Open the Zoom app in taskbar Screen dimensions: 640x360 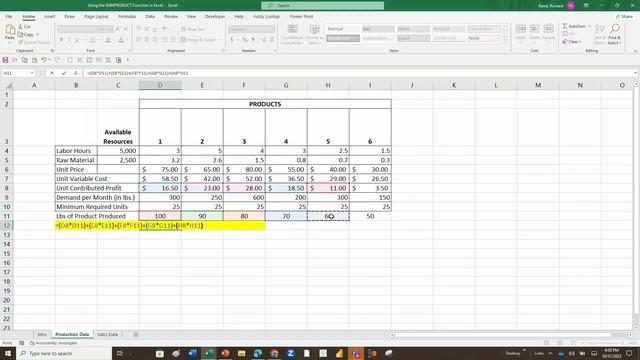290,353
